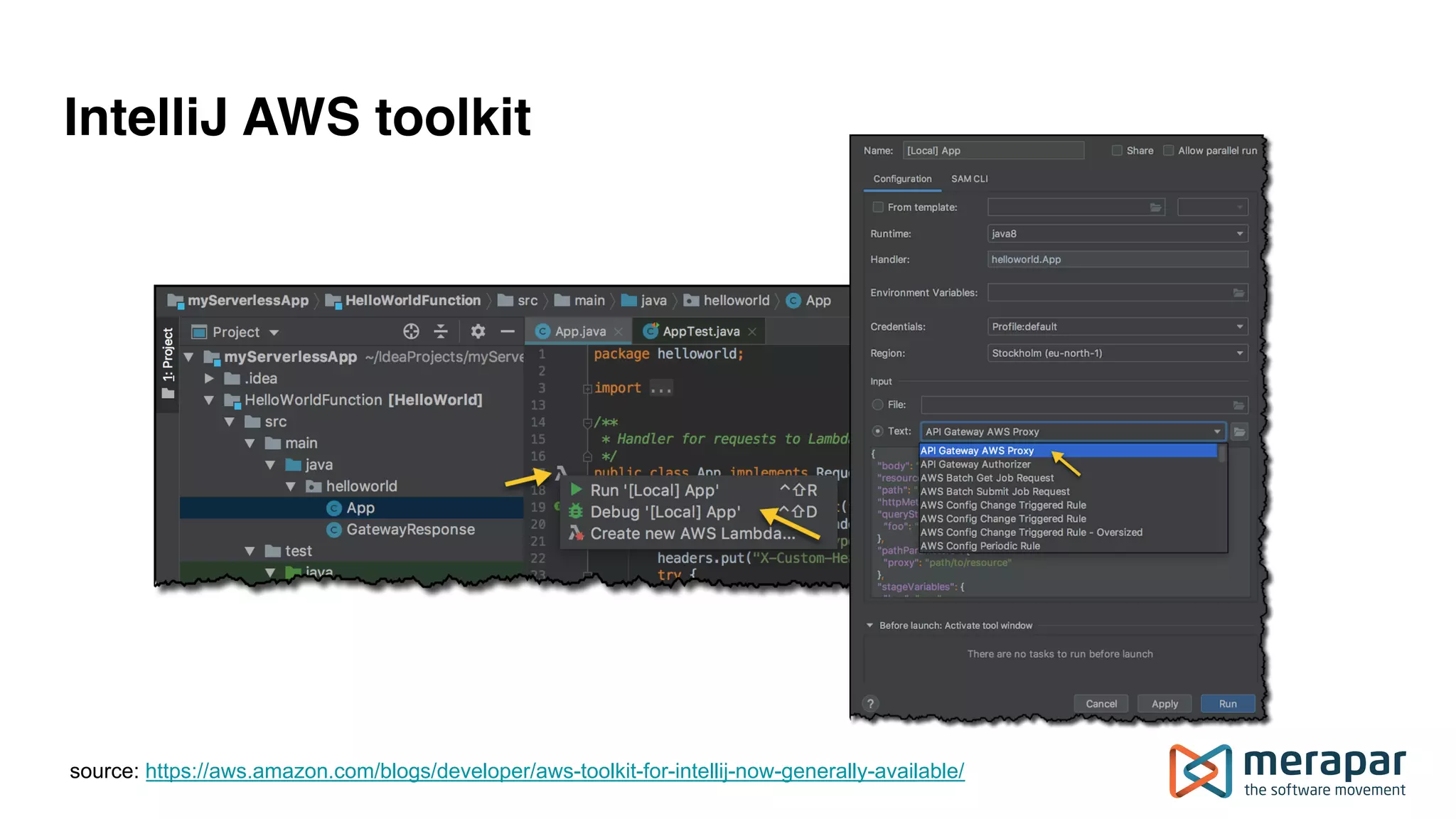Image resolution: width=1456 pixels, height=819 pixels.
Task: Click the Lambda gutter icon beside class App
Action: coord(561,471)
